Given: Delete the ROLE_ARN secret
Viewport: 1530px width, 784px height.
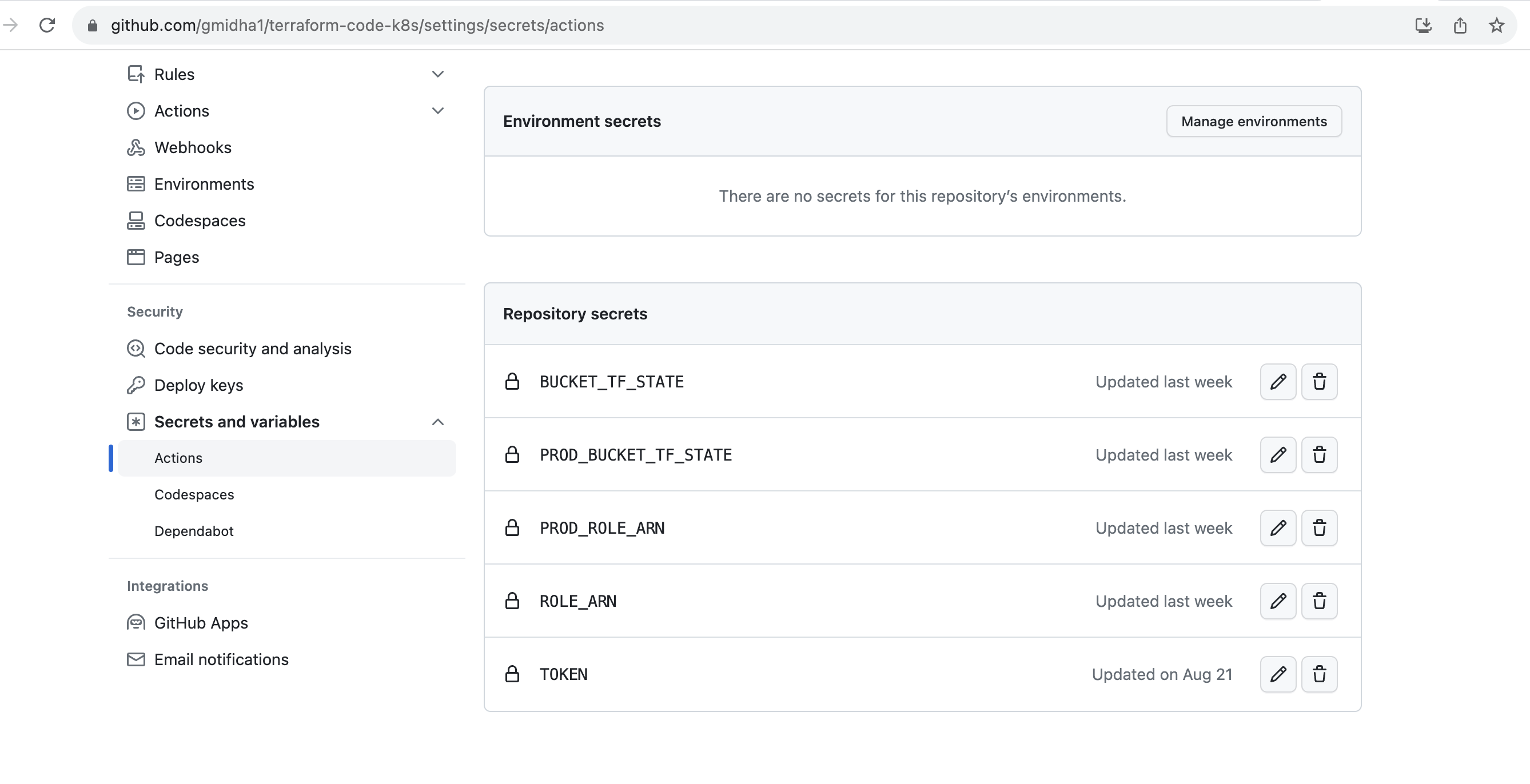Looking at the screenshot, I should click(1319, 601).
